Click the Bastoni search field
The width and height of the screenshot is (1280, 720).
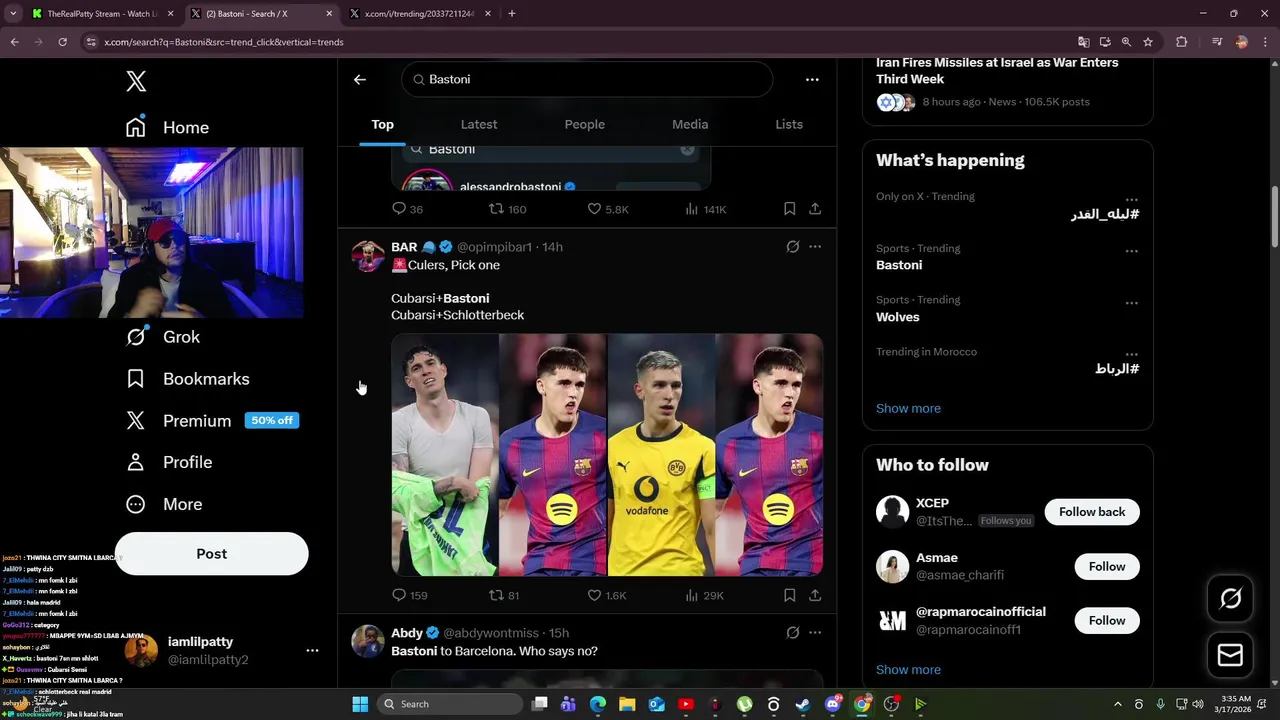[587, 79]
